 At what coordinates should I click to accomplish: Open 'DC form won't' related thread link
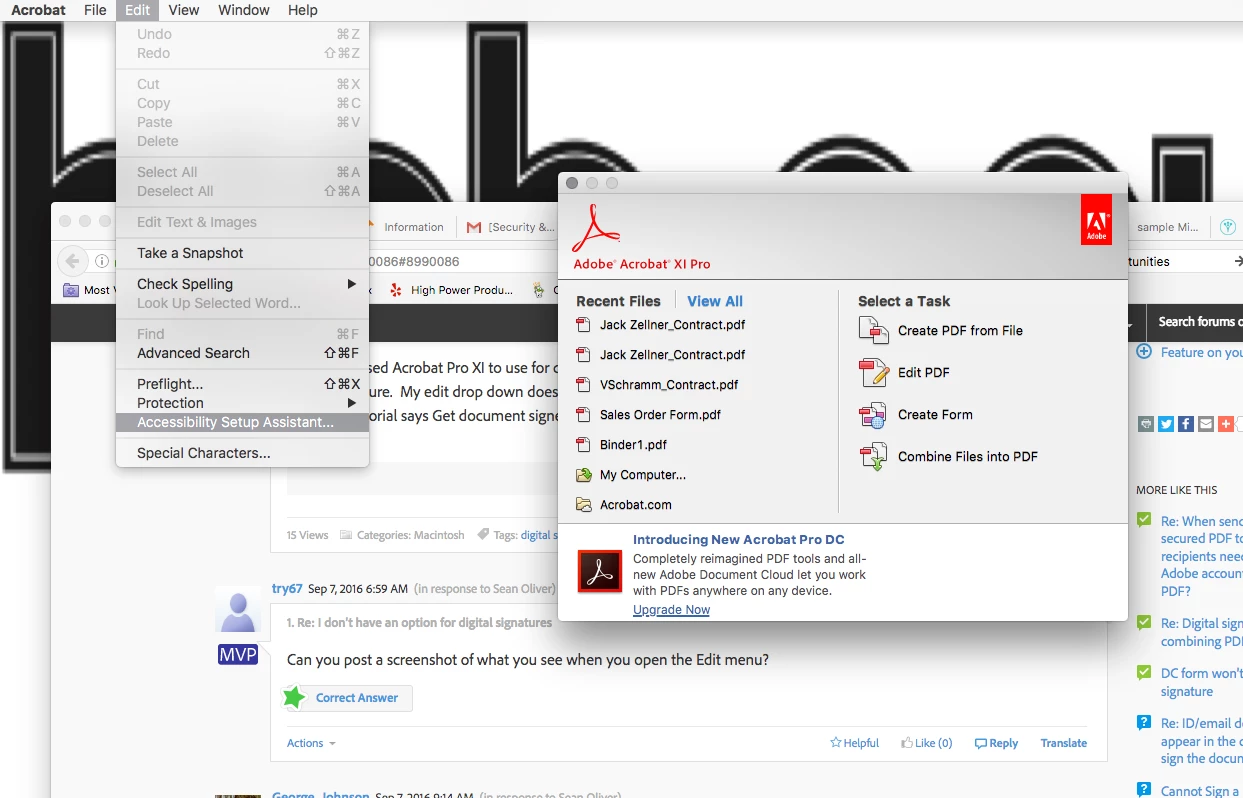[x=1200, y=682]
